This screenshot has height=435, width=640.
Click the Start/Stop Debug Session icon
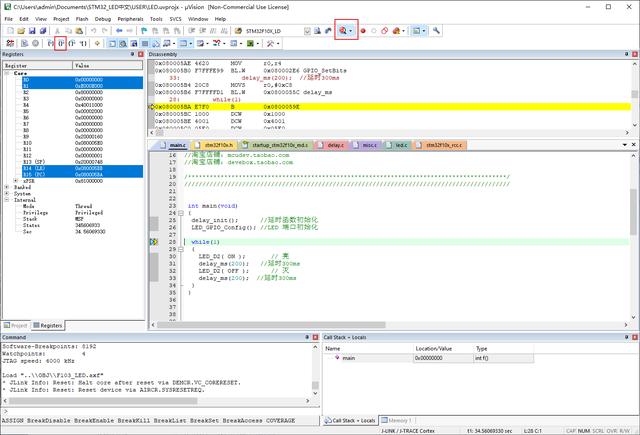point(344,31)
